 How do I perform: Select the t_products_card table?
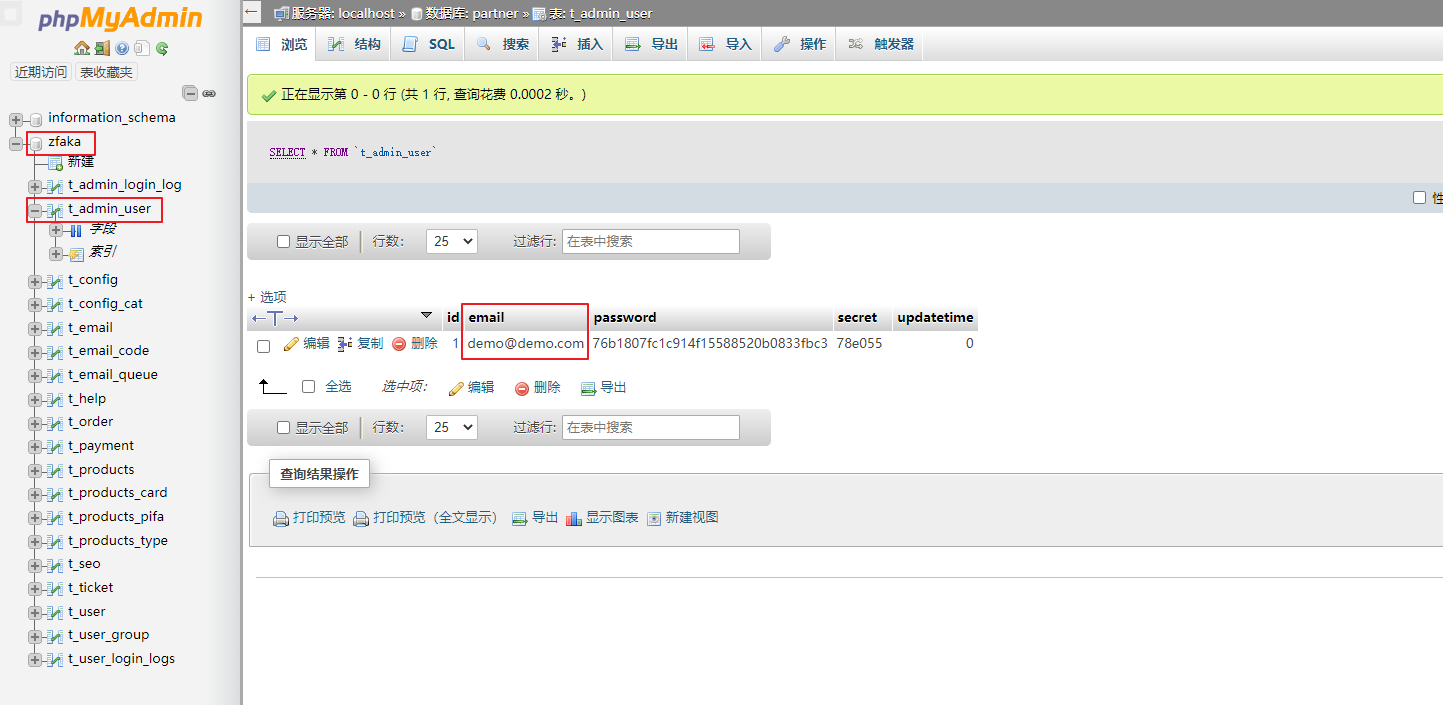click(x=117, y=493)
